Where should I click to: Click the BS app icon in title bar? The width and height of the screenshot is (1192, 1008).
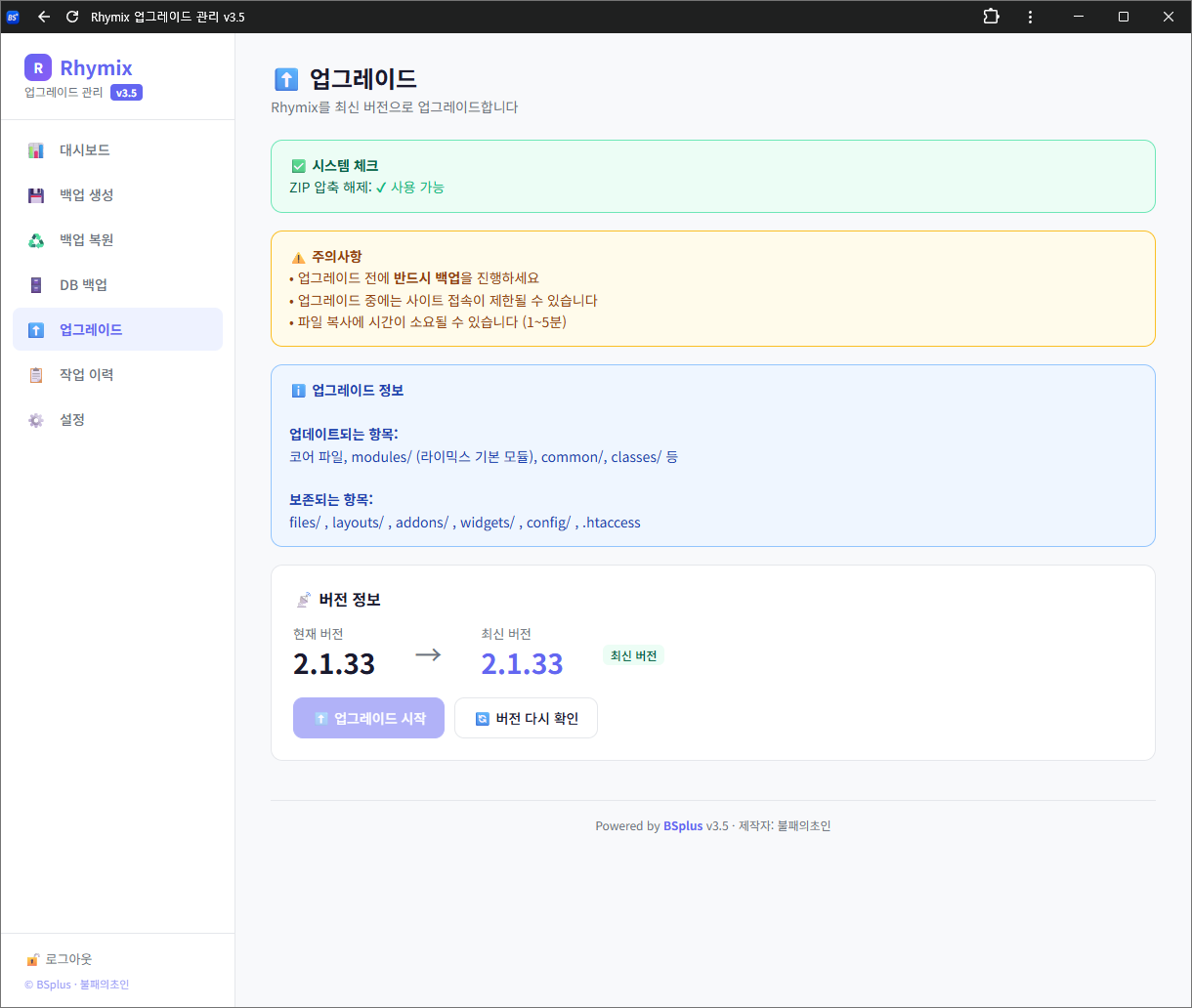coord(13,17)
